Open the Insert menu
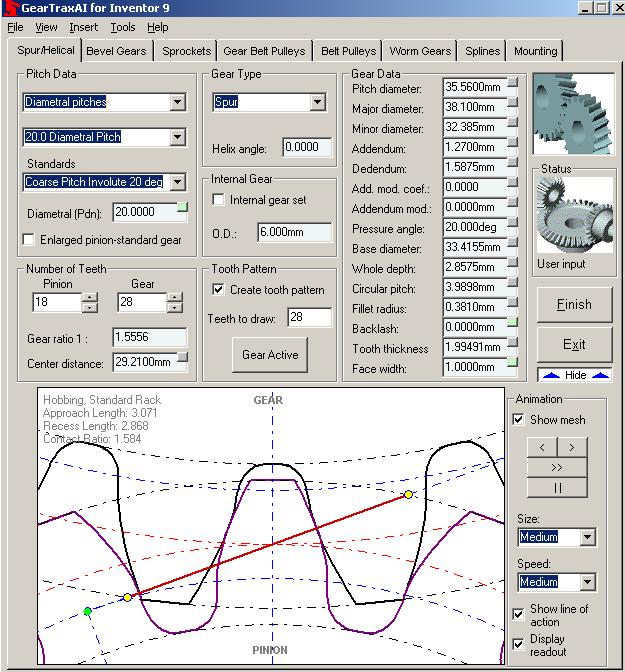 84,27
